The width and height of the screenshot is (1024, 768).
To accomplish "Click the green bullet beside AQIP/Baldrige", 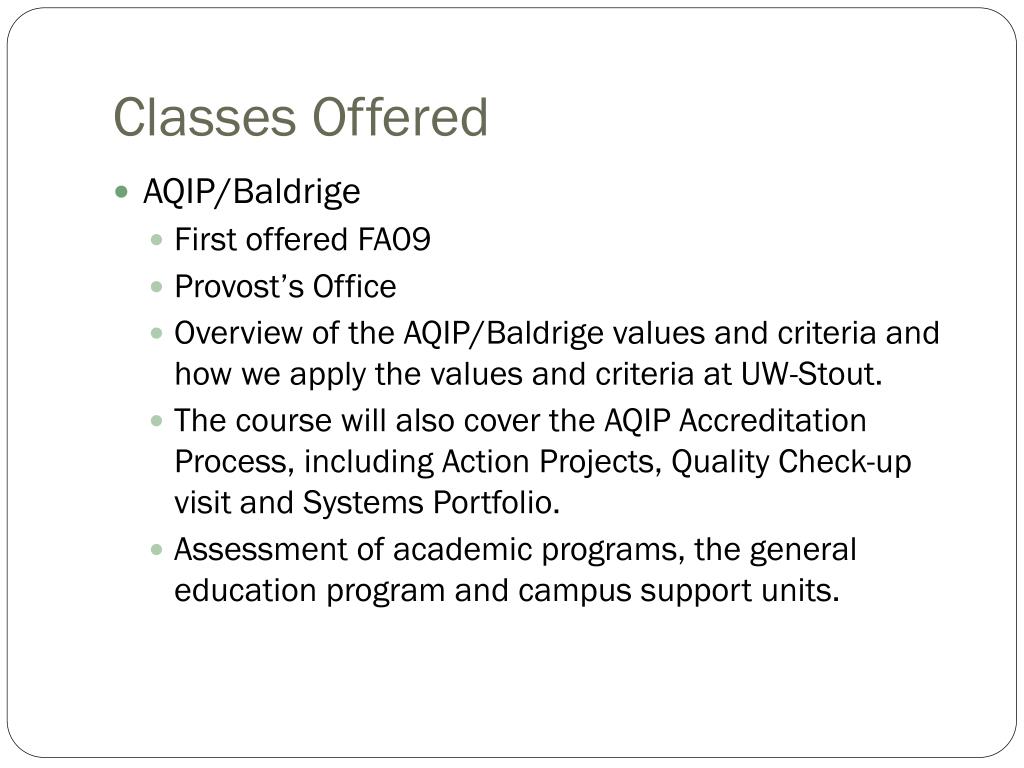I will (121, 192).
